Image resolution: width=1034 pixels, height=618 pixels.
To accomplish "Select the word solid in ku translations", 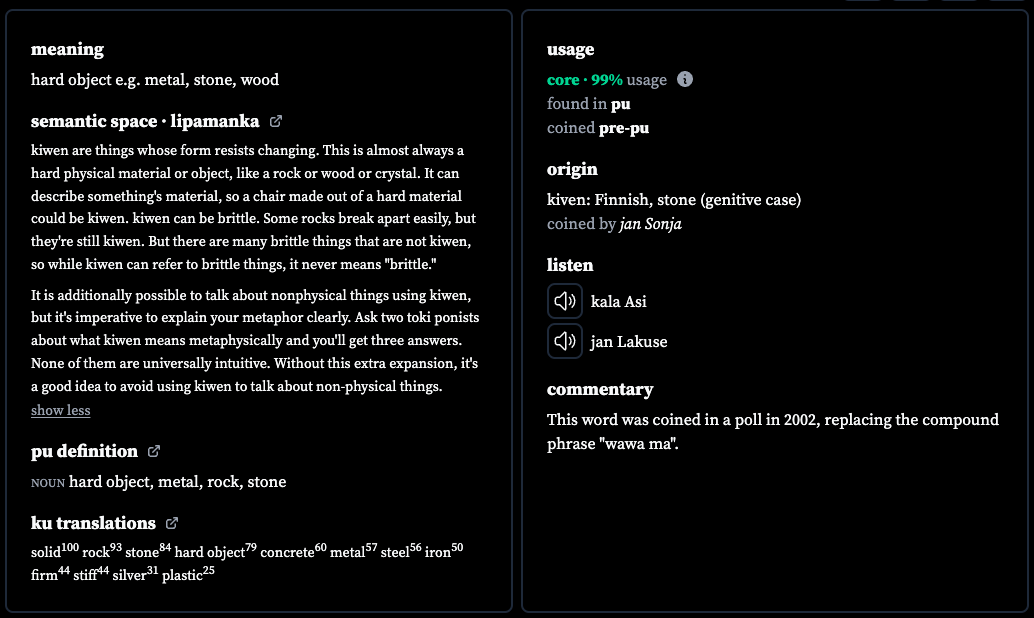I will pos(46,553).
